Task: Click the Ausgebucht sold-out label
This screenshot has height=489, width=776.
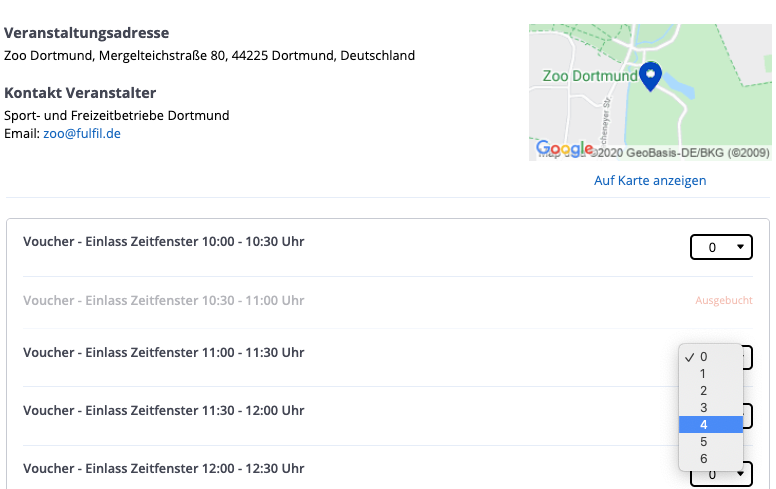Action: pyautogui.click(x=723, y=300)
